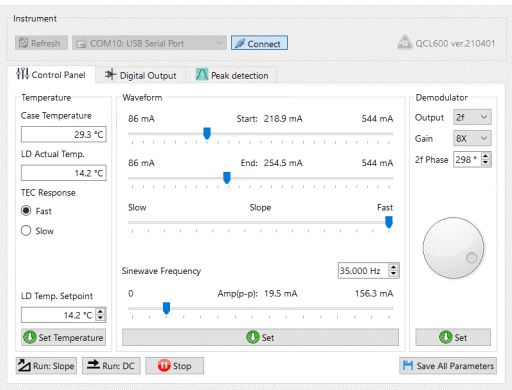Click the Peak detection curve icon
Viewport: 512px width, 390px height.
202,74
